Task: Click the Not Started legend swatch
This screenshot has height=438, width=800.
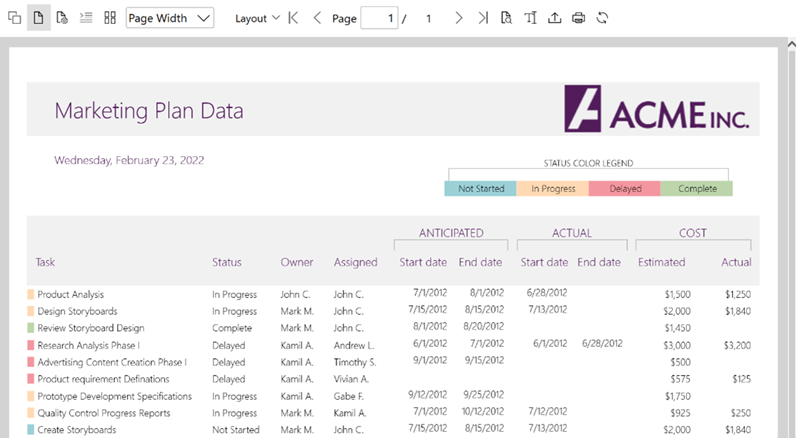Action: coord(481,188)
